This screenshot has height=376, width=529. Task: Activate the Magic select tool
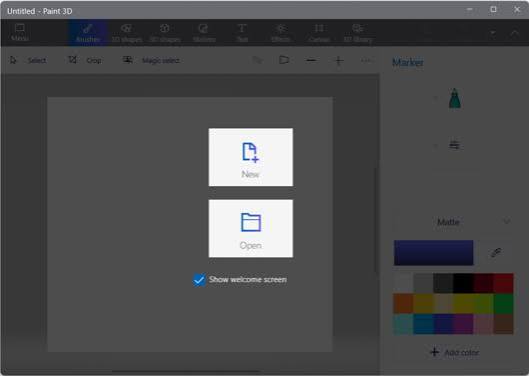coord(151,60)
